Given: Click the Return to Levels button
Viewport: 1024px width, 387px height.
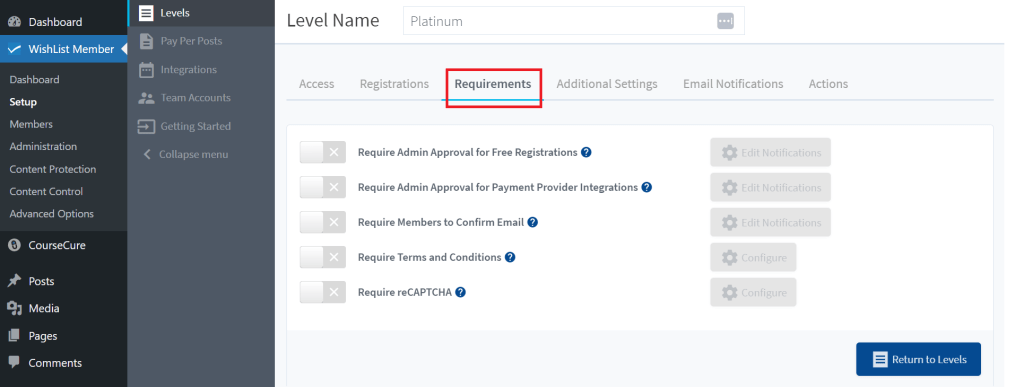Looking at the screenshot, I should pyautogui.click(x=918, y=359).
